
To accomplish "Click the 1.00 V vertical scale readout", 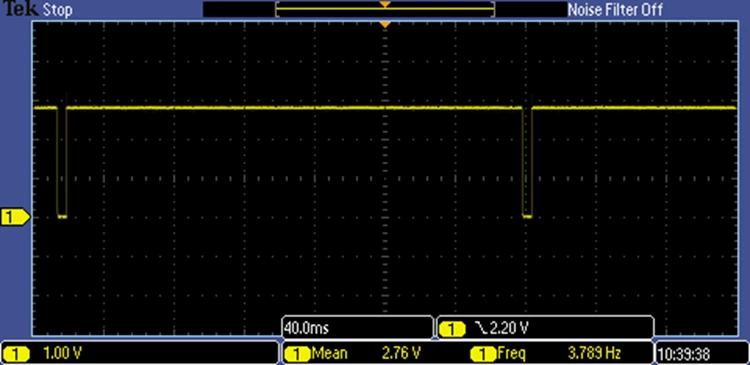I will (62, 354).
